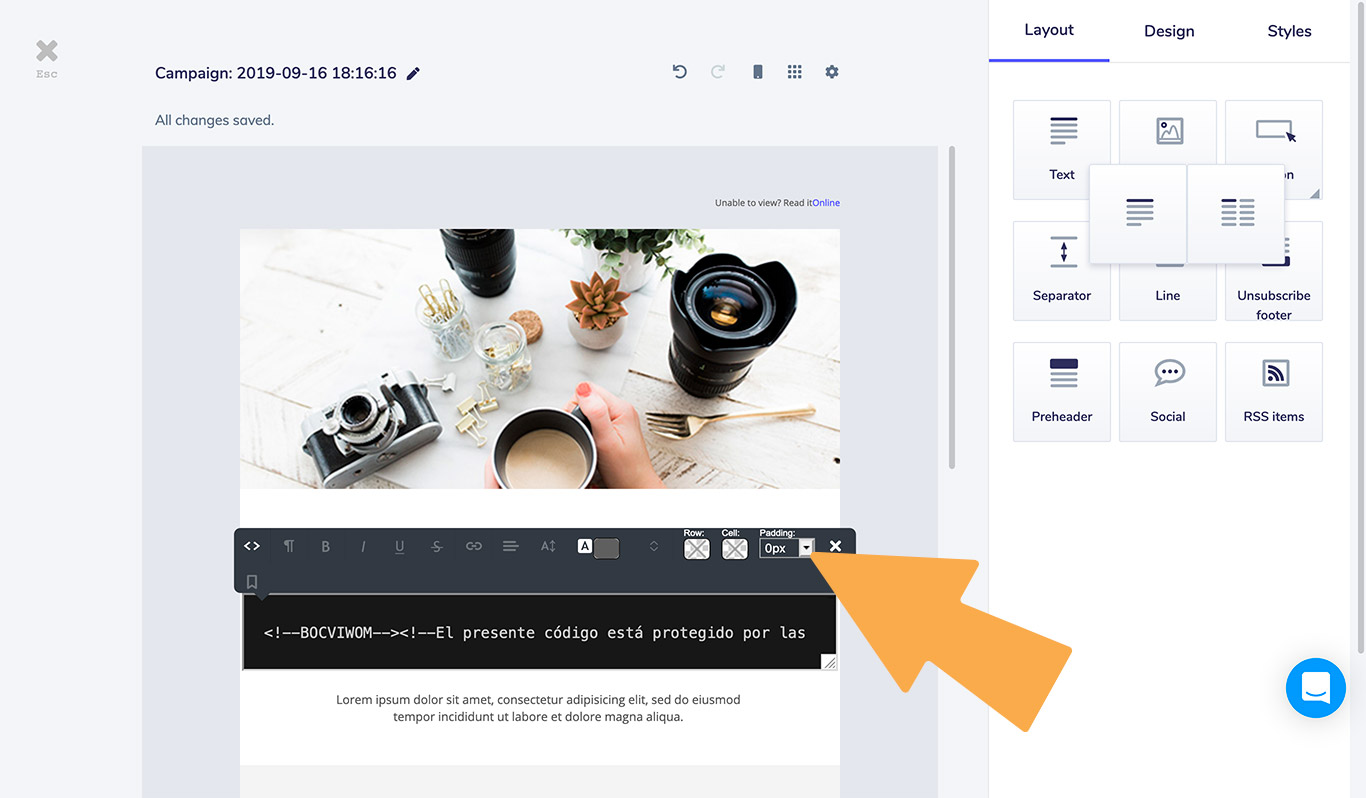Toggle italic formatting
1366x798 pixels.
tap(363, 547)
